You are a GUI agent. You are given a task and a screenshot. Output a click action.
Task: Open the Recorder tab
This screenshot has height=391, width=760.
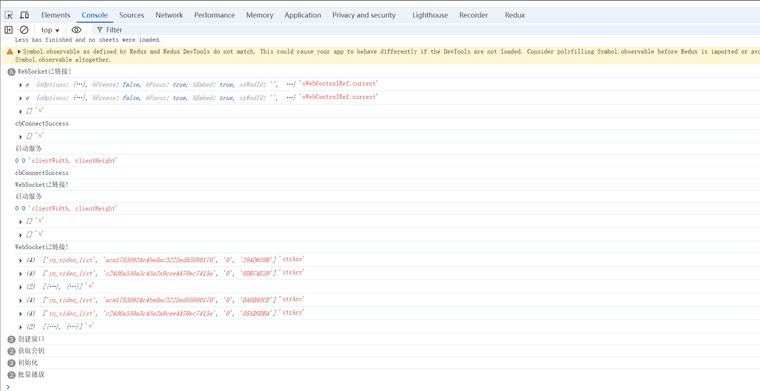pyautogui.click(x=474, y=15)
